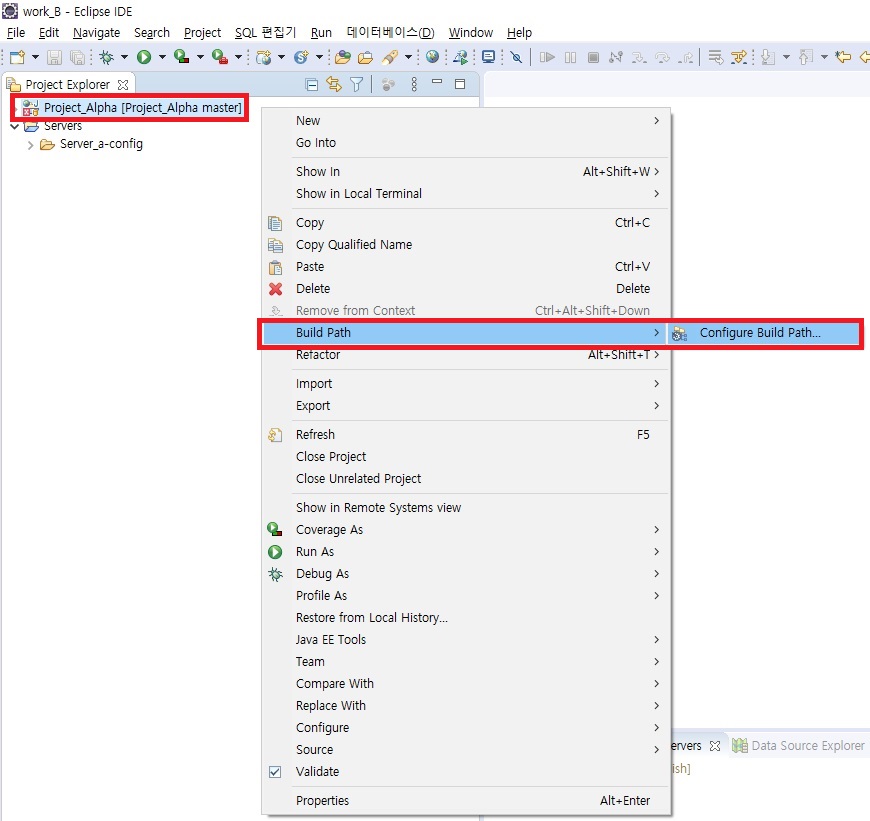
Task: Click the Open Console monitor icon
Action: click(x=488, y=57)
